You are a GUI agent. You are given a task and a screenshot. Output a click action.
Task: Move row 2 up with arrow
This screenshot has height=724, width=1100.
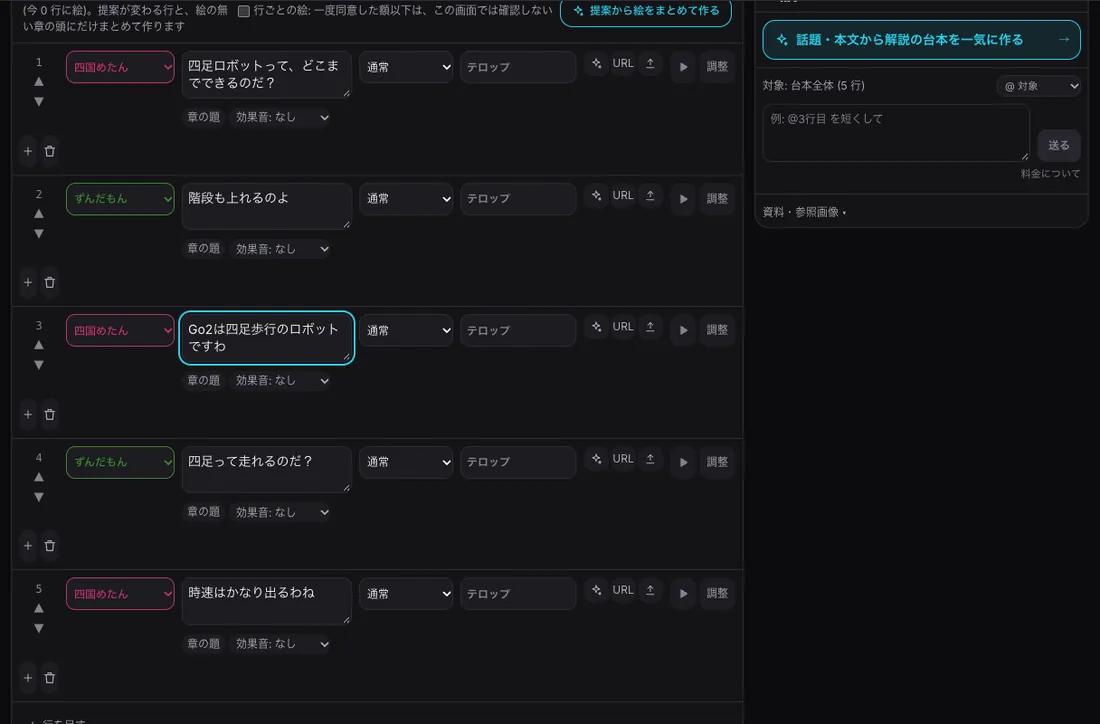(x=39, y=213)
